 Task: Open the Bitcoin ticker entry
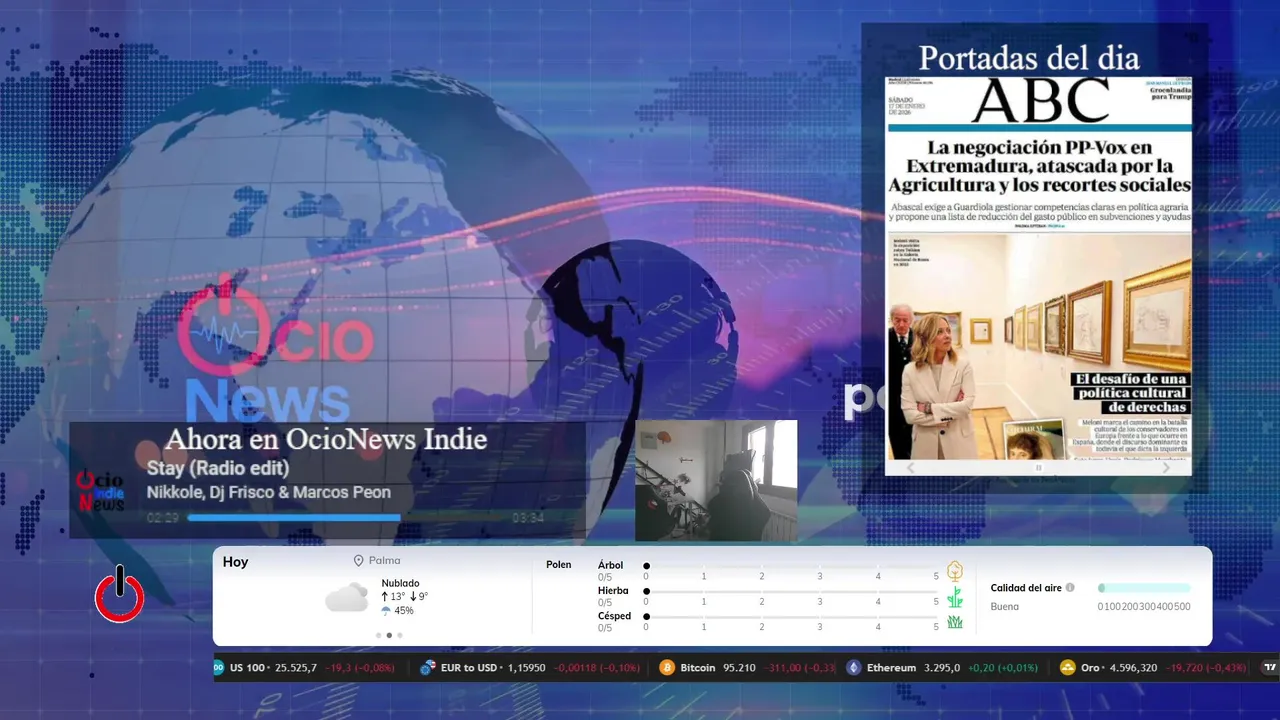748,668
